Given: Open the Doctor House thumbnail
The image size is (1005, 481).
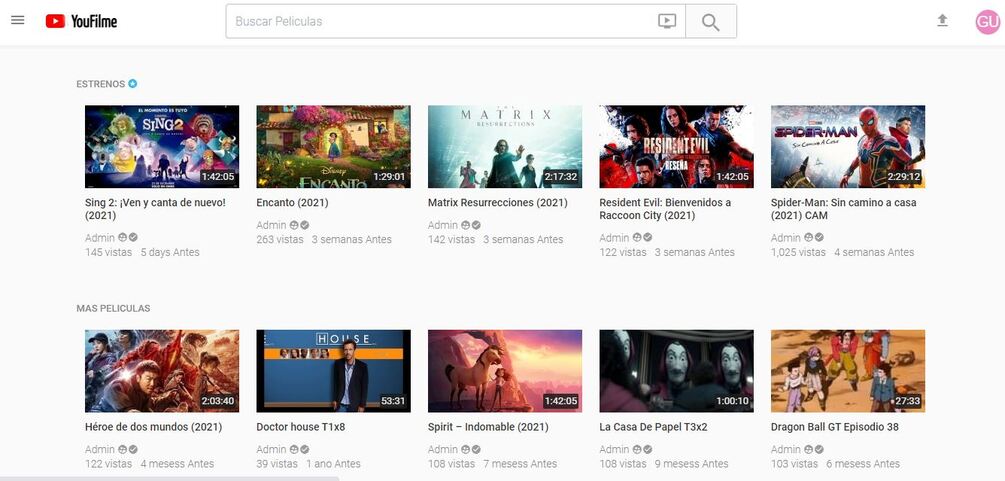Looking at the screenshot, I should tap(333, 371).
